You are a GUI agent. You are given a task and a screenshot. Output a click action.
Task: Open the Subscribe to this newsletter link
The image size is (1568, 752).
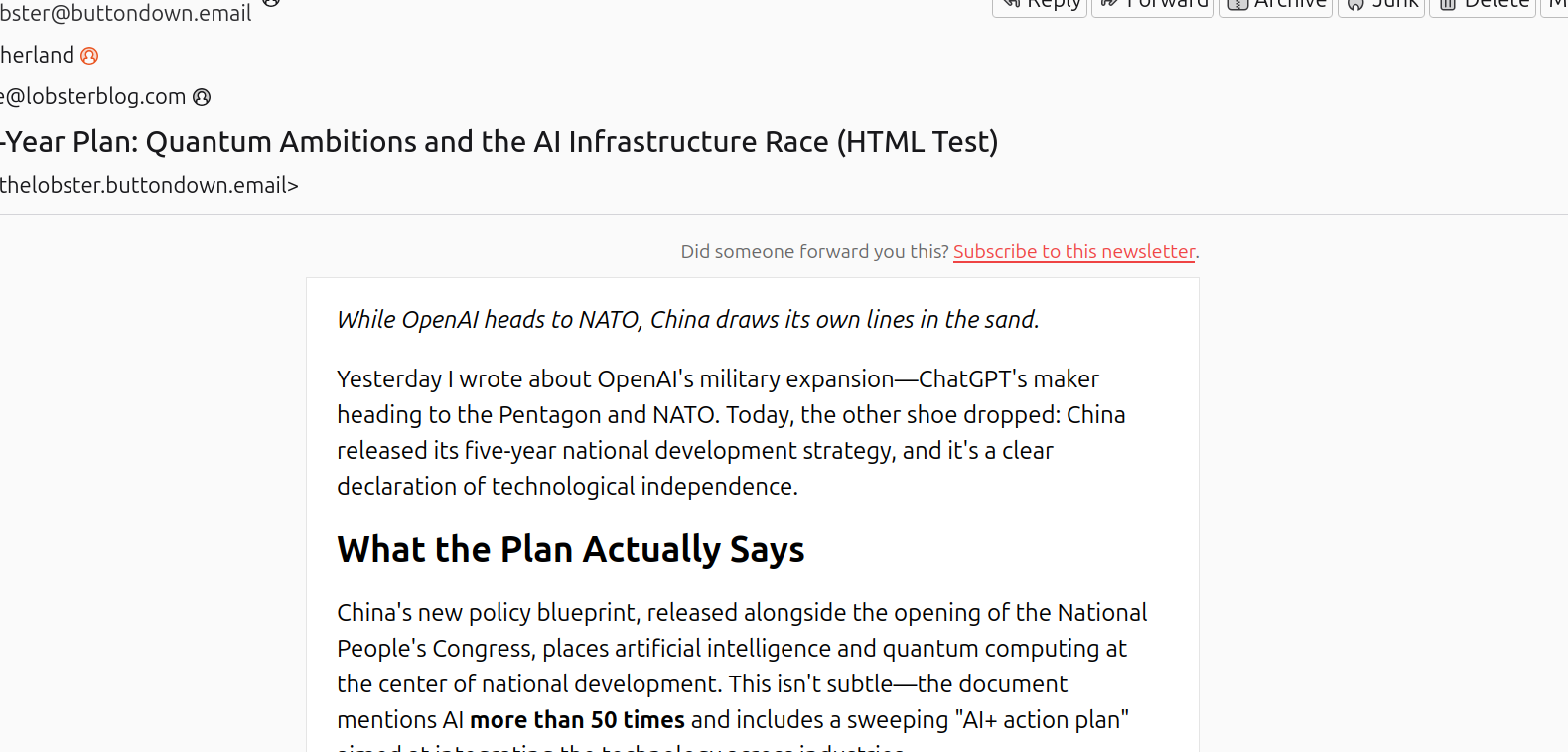(1074, 251)
